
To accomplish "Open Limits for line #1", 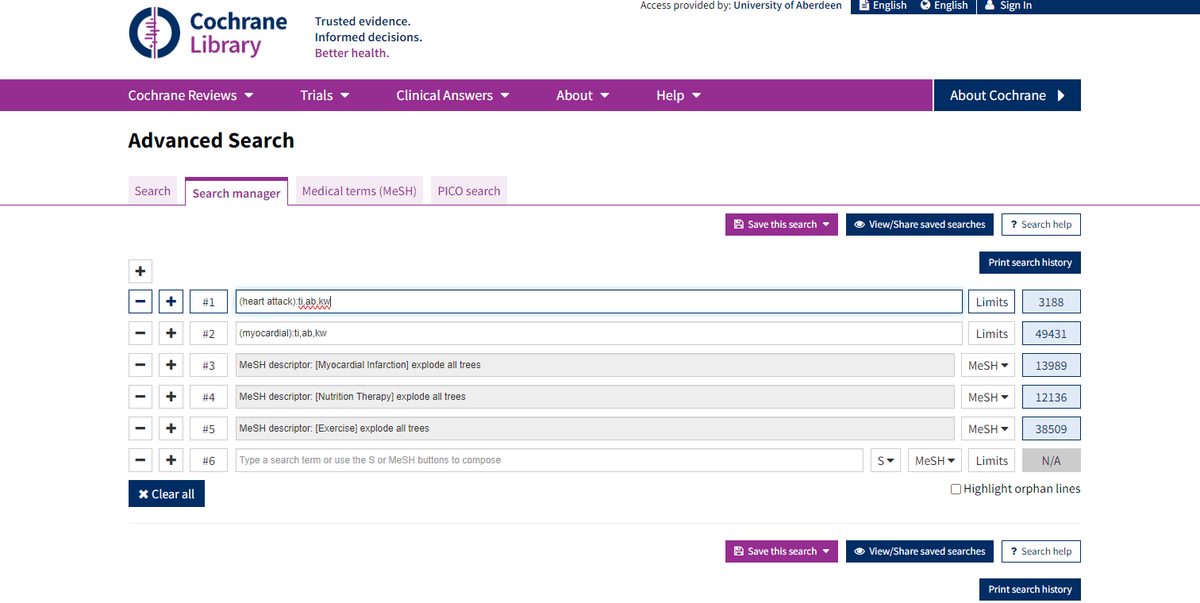I will point(991,302).
